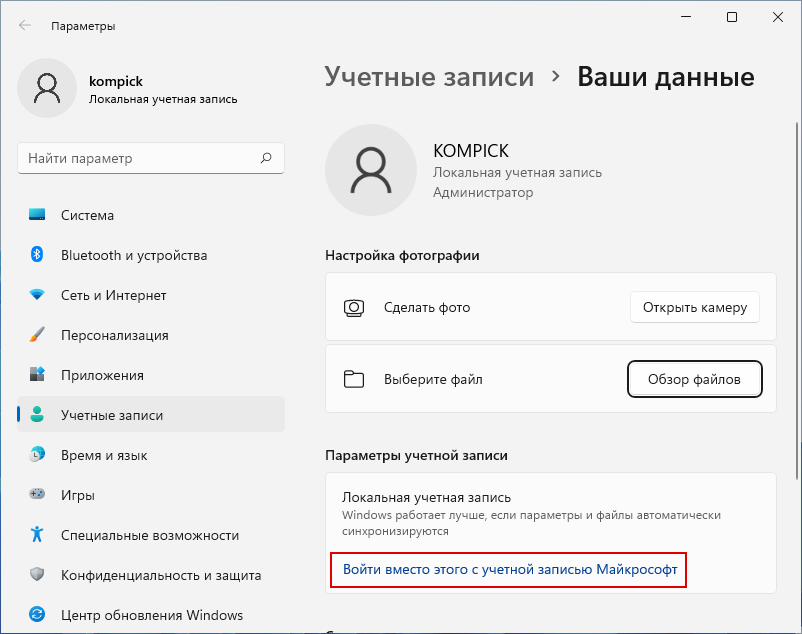This screenshot has width=802, height=634.
Task: Click the Настройка фотографии heading
Action: 402,255
